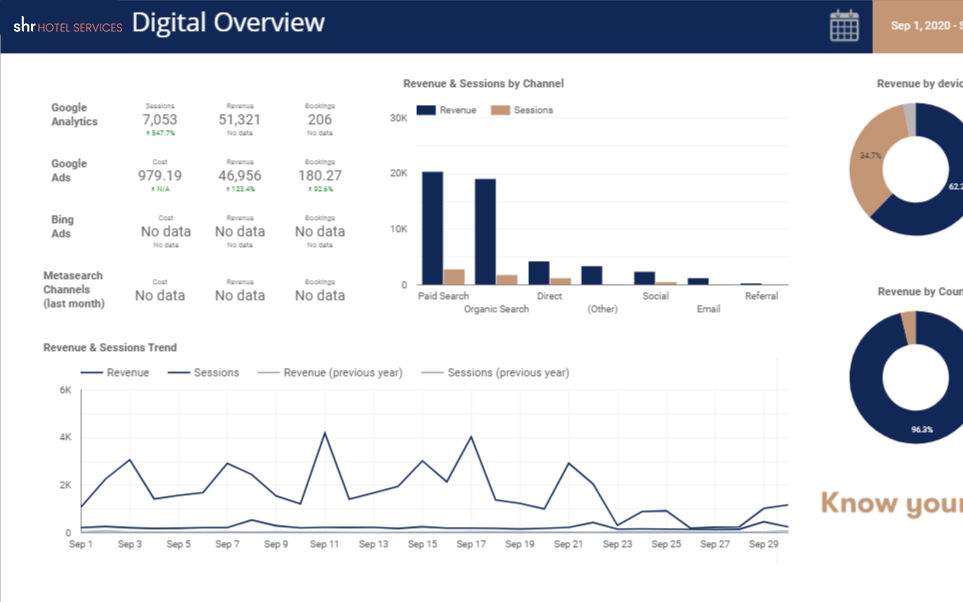The height and width of the screenshot is (602, 963).
Task: Click the Digital Overview page title
Action: (x=228, y=23)
